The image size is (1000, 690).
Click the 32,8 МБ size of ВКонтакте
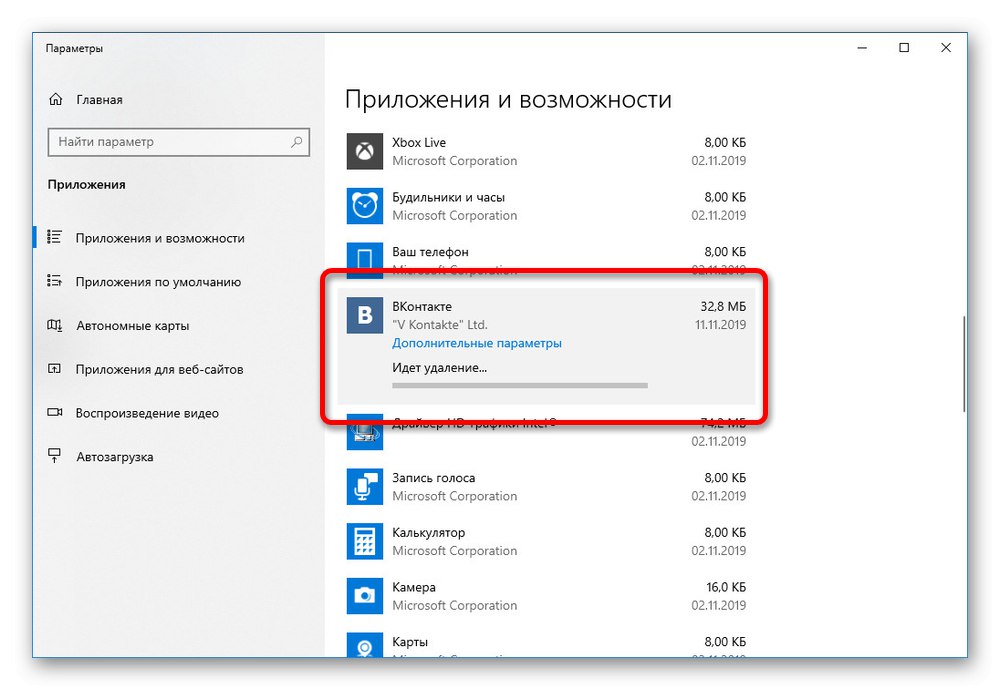click(723, 306)
